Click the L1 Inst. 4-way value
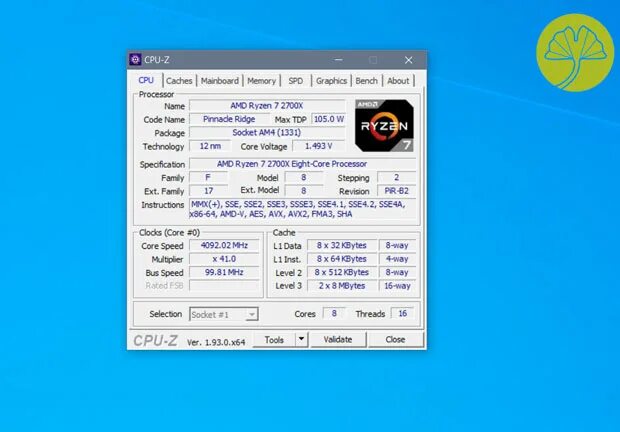620x432 pixels. 397,259
